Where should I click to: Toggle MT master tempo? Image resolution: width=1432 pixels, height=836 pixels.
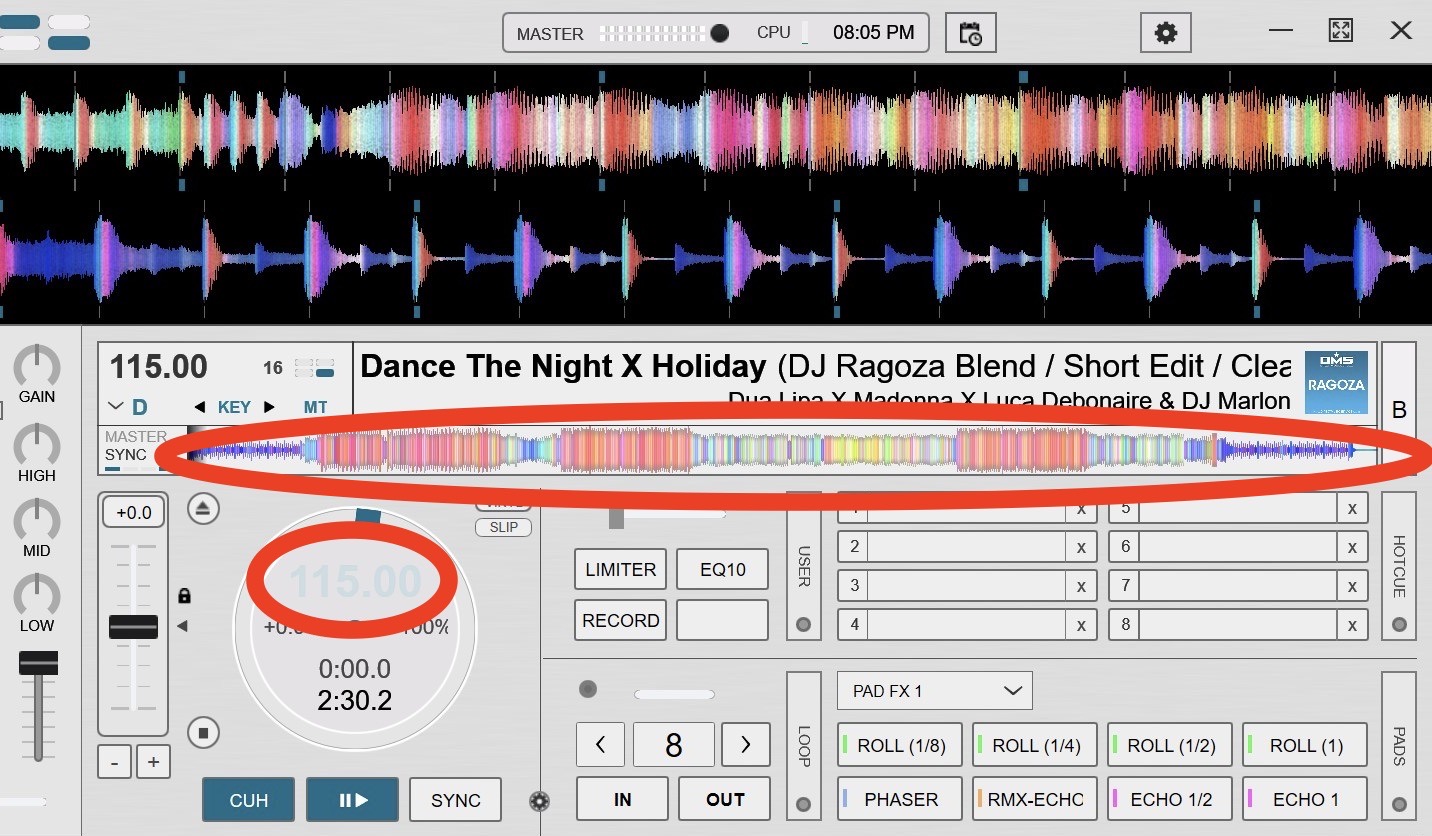(x=316, y=407)
